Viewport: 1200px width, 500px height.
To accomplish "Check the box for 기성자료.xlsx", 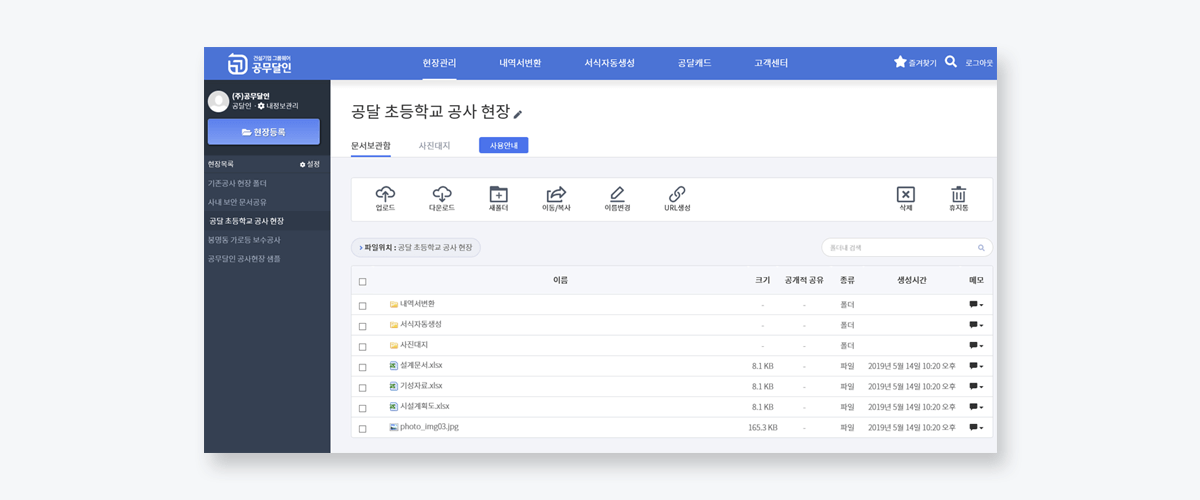I will [x=362, y=387].
